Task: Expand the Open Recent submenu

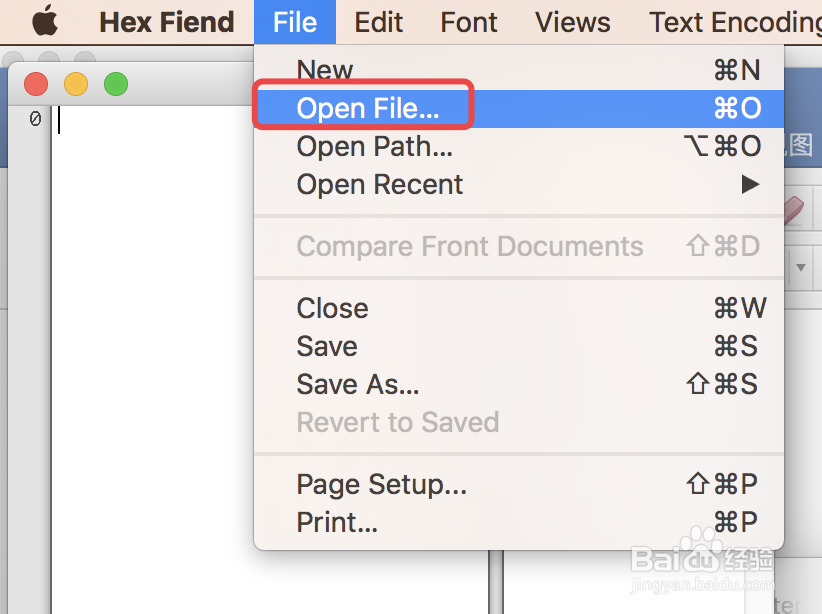Action: (x=380, y=184)
